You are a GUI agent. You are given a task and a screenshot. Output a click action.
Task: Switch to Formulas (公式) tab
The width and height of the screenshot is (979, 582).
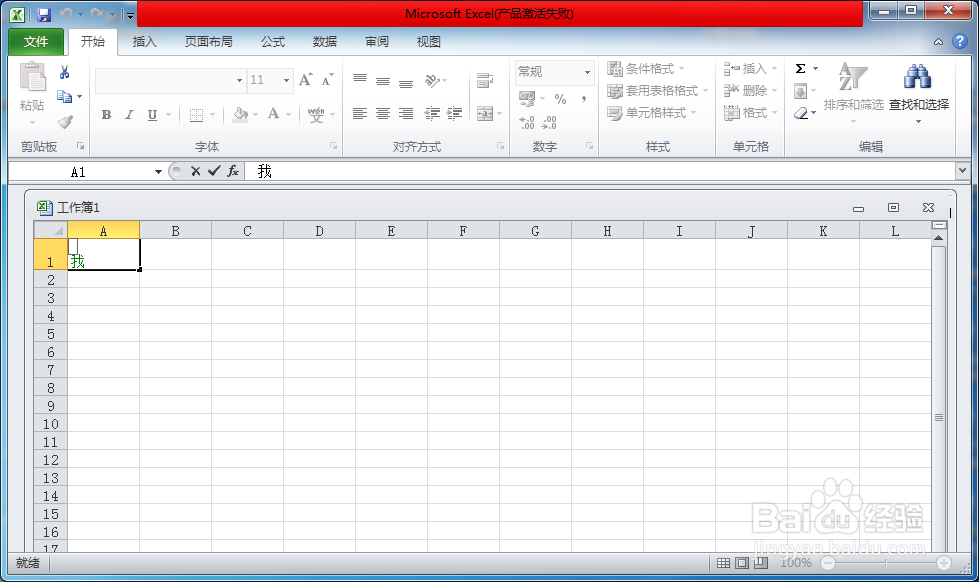click(x=273, y=42)
